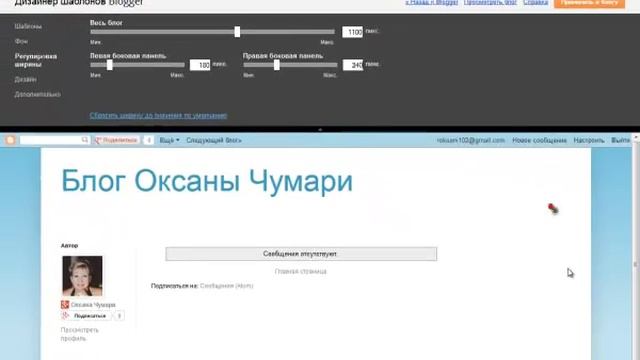
Task: Click the whole blog width field showing 1100
Action: pos(352,32)
